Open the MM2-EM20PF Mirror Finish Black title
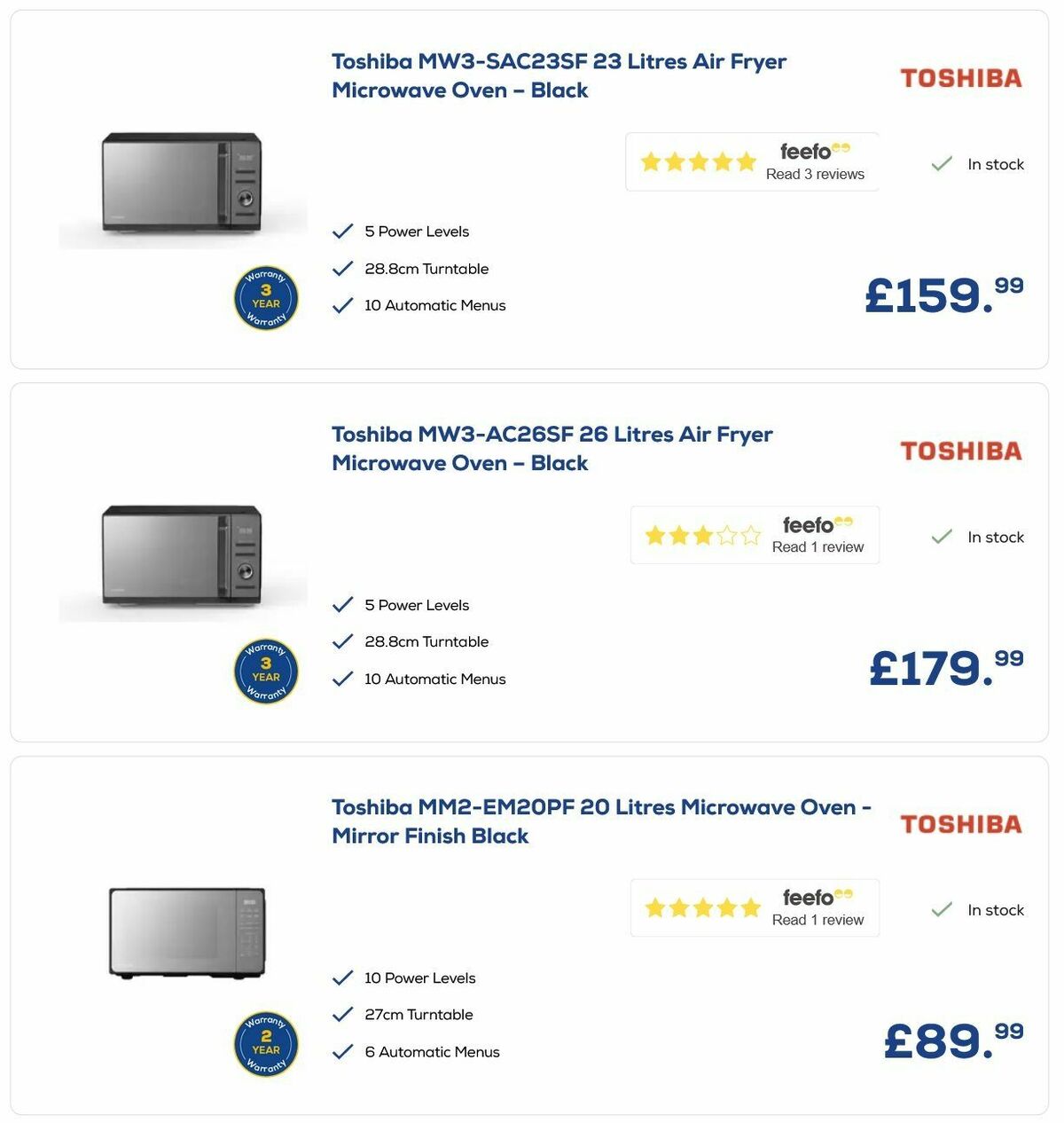Image resolution: width=1064 pixels, height=1123 pixels. (599, 821)
